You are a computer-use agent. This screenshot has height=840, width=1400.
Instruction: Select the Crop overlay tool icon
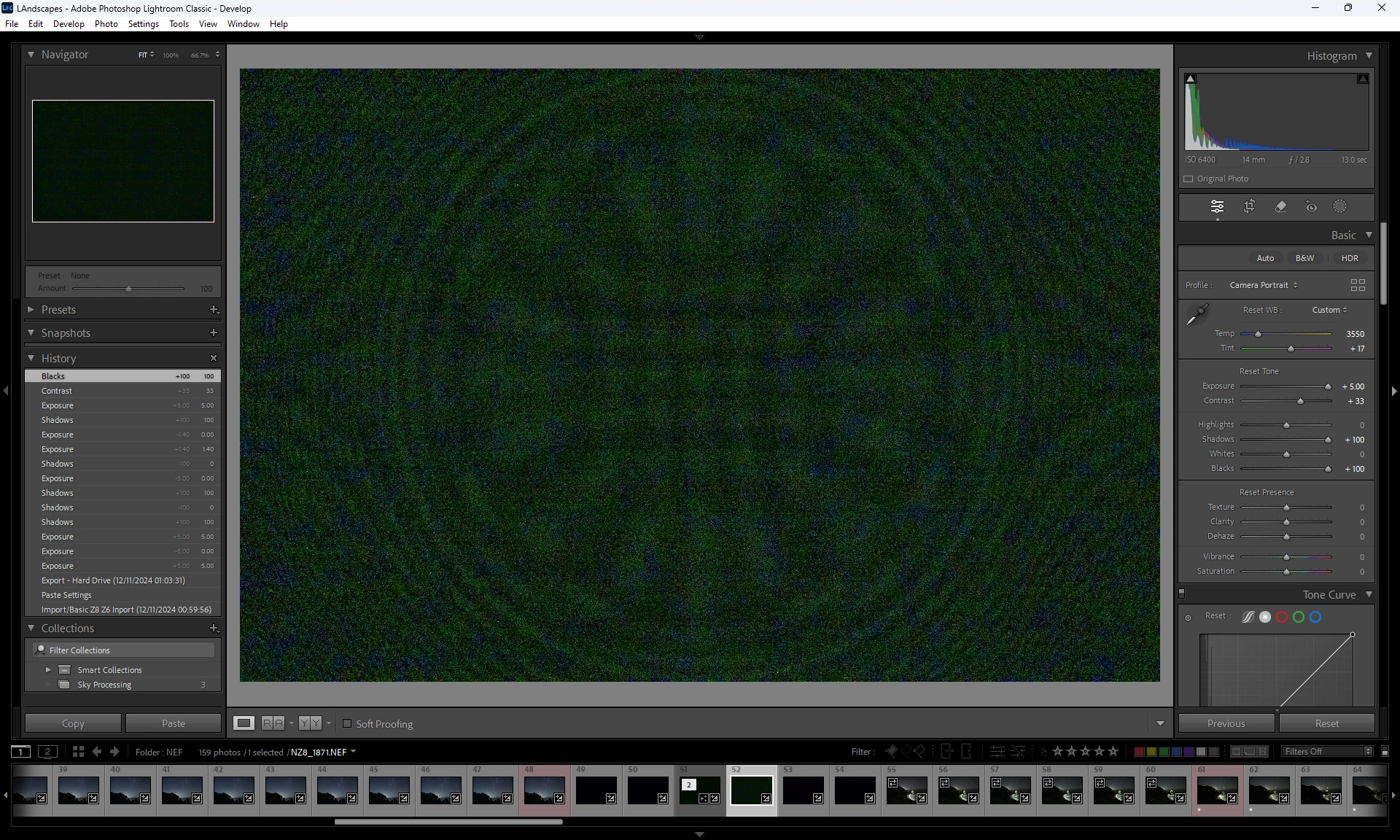1249,206
